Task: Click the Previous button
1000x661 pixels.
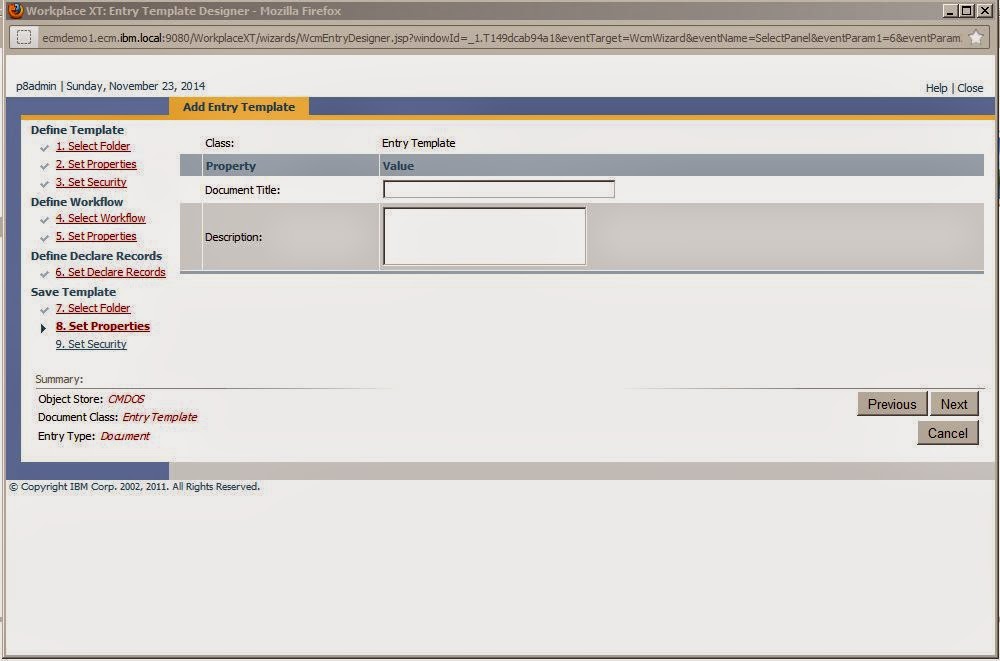Action: tap(891, 404)
